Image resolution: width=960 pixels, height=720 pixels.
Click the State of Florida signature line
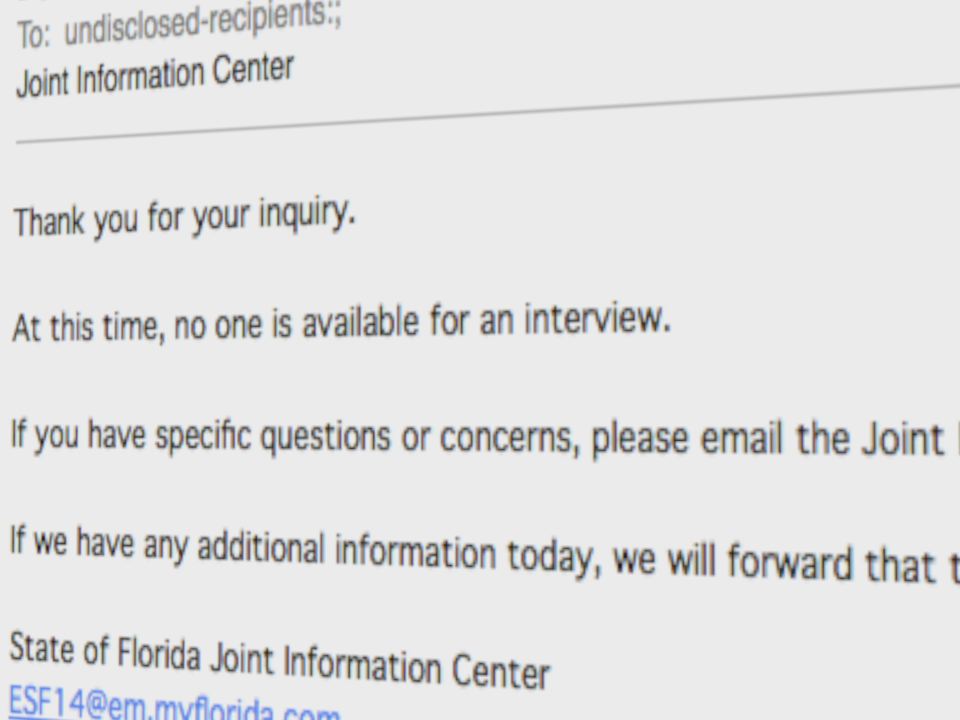[280, 661]
